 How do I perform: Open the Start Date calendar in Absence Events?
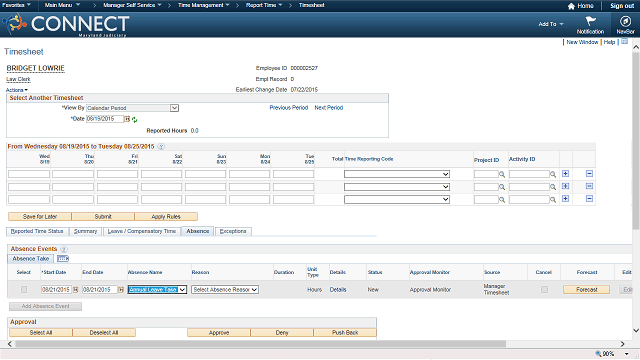[x=76, y=290]
